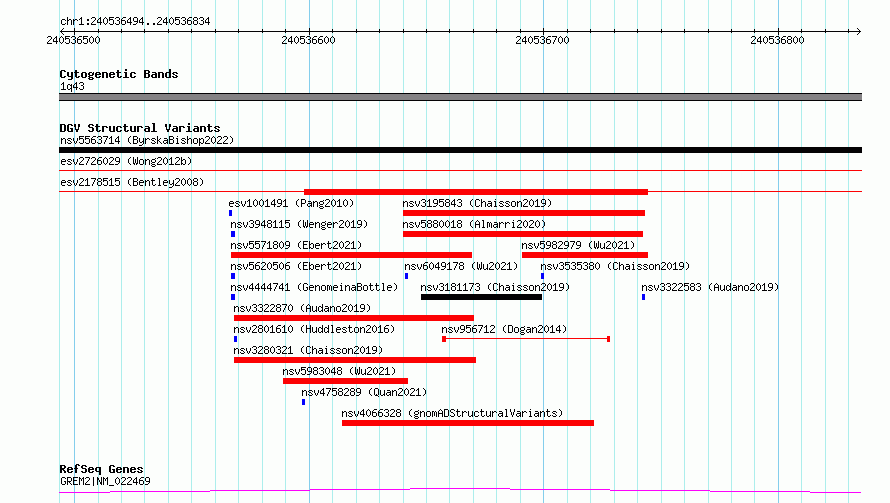The image size is (890, 503).
Task: Open the nsv5983048 (Wu2021) label
Action: click(x=339, y=371)
